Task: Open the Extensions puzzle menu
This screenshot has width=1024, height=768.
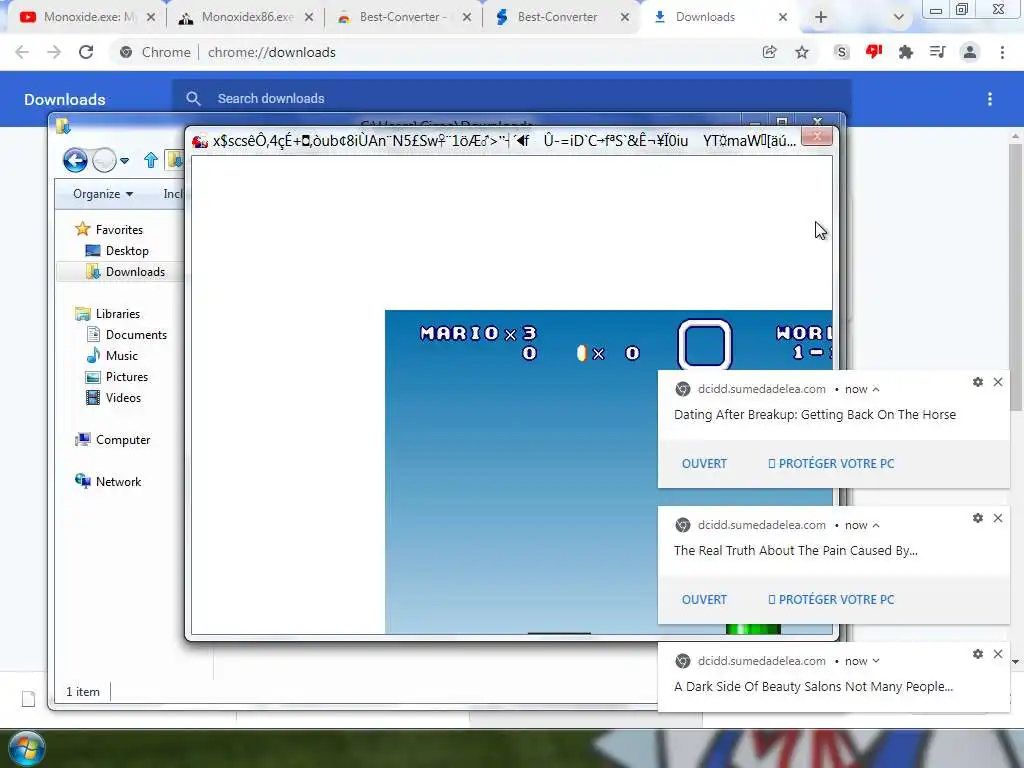Action: 906,52
